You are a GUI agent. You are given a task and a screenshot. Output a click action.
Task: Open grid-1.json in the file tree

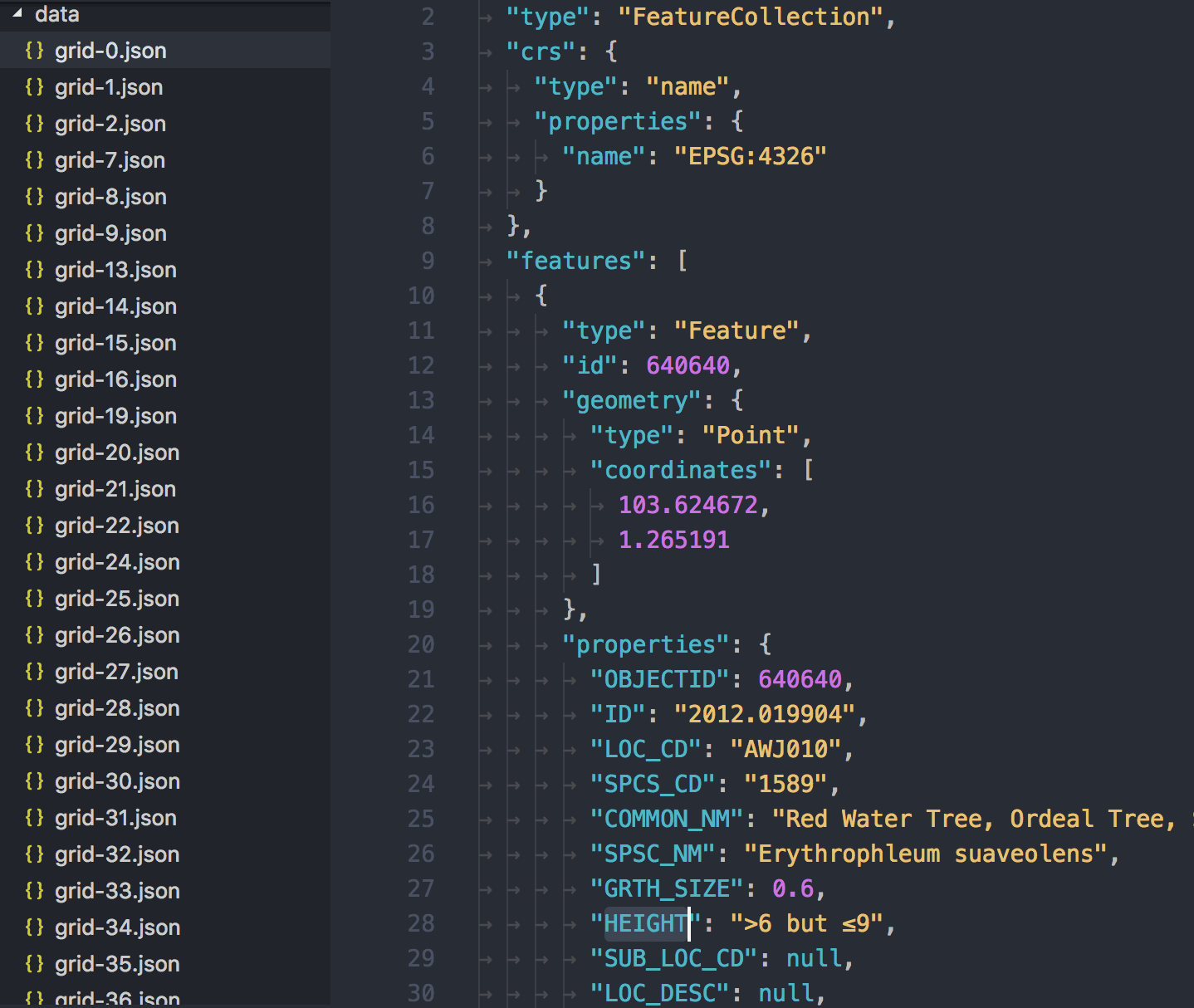[109, 87]
